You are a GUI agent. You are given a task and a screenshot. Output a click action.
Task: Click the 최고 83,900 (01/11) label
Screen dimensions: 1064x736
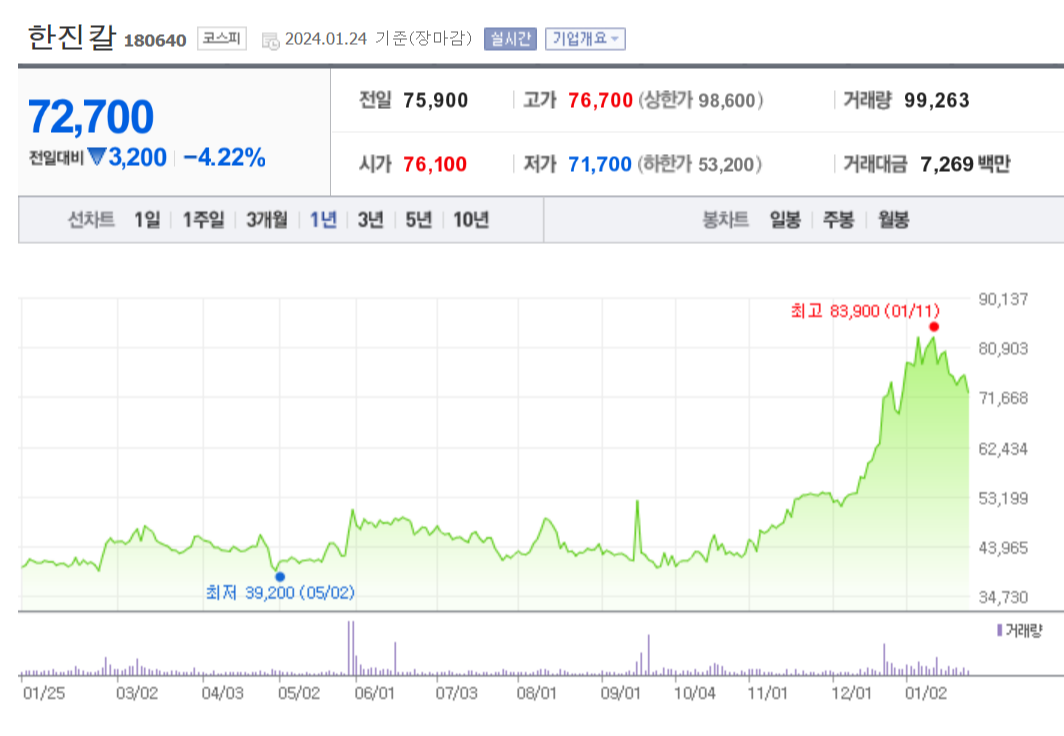click(864, 311)
